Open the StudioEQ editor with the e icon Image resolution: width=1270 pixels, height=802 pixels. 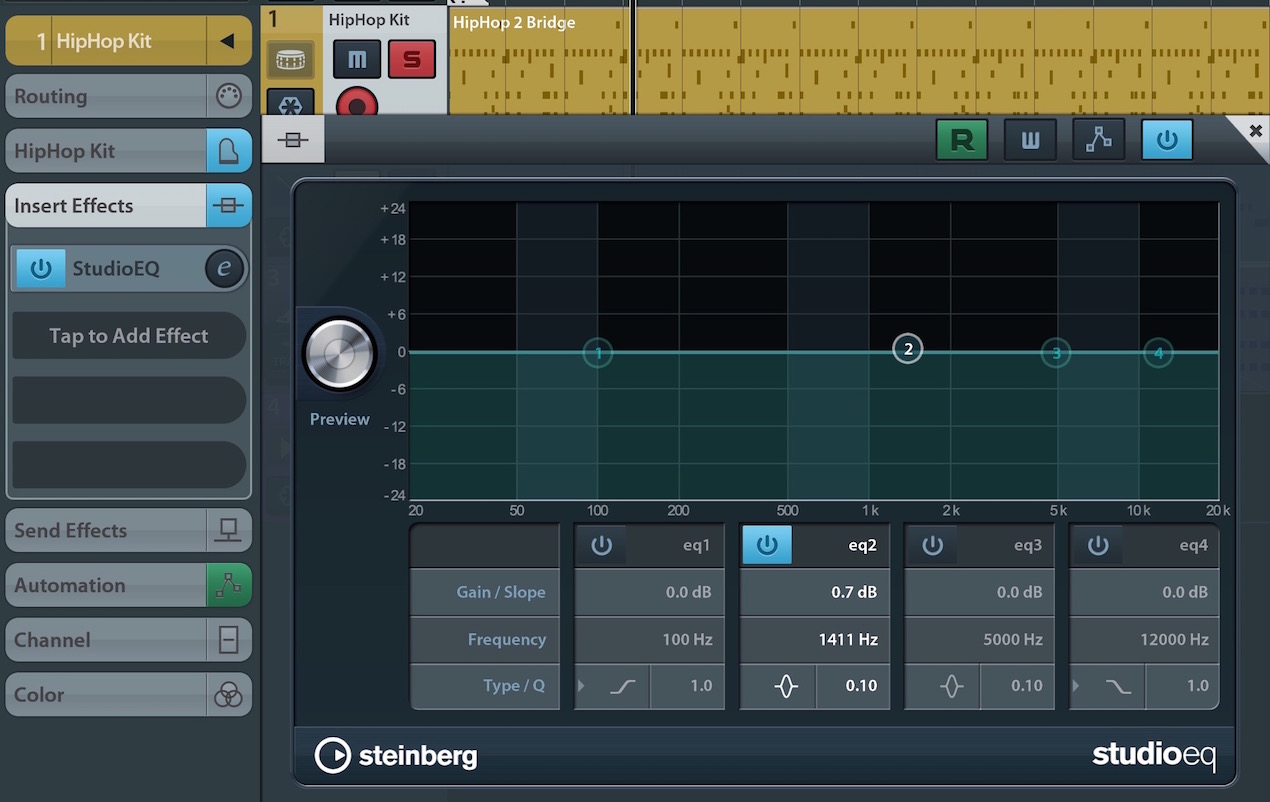pyautogui.click(x=224, y=269)
